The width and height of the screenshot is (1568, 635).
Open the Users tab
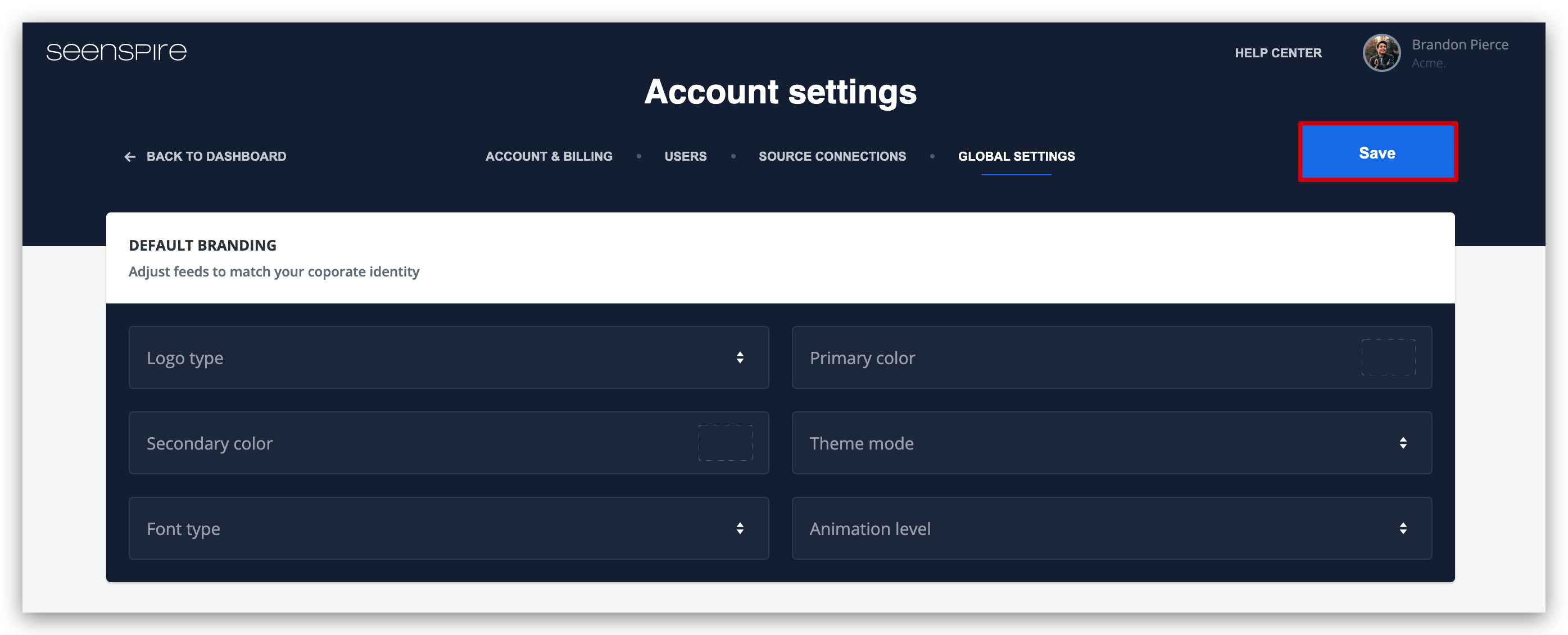(x=686, y=156)
